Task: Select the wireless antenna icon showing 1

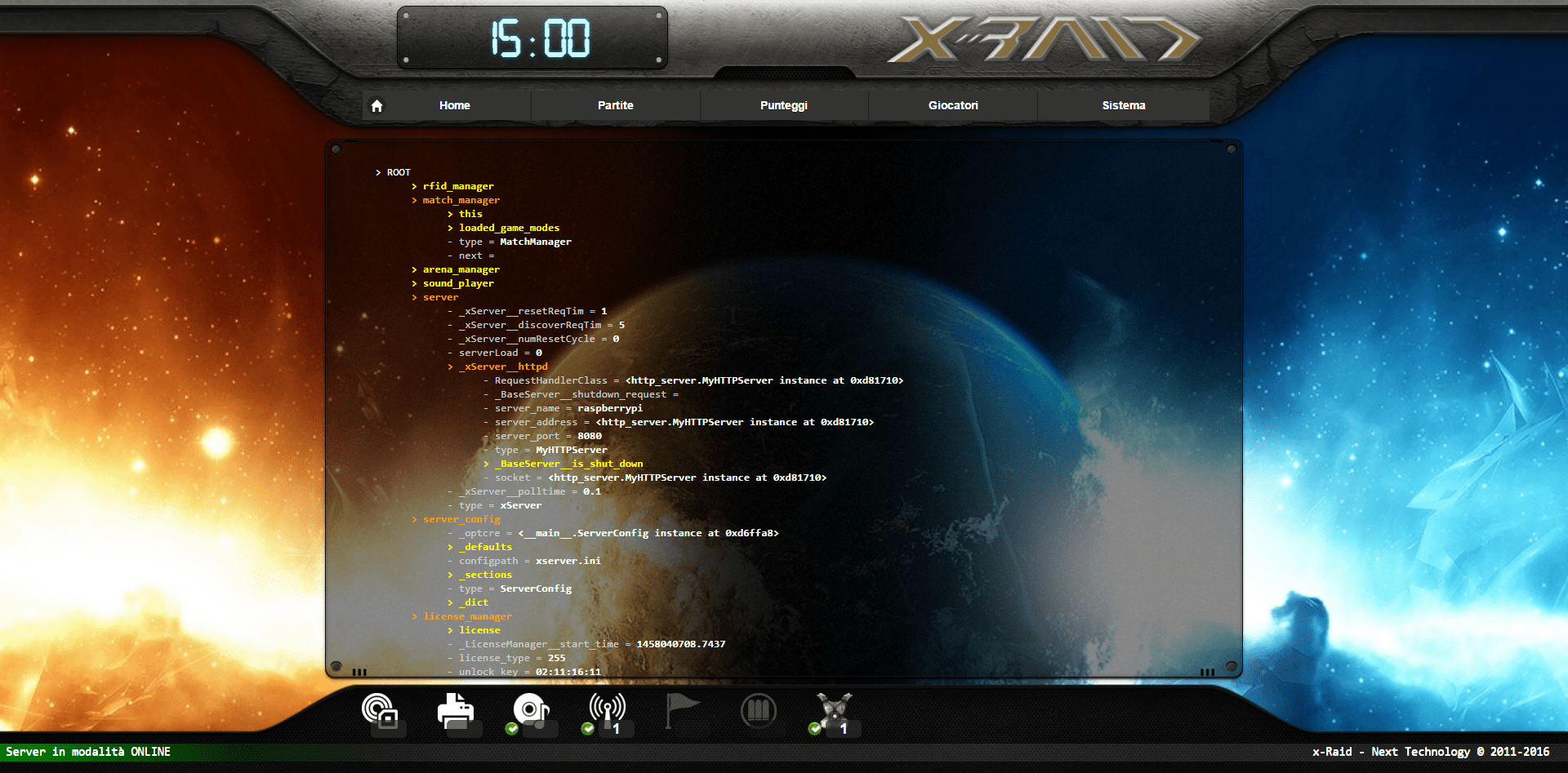Action: (x=609, y=709)
